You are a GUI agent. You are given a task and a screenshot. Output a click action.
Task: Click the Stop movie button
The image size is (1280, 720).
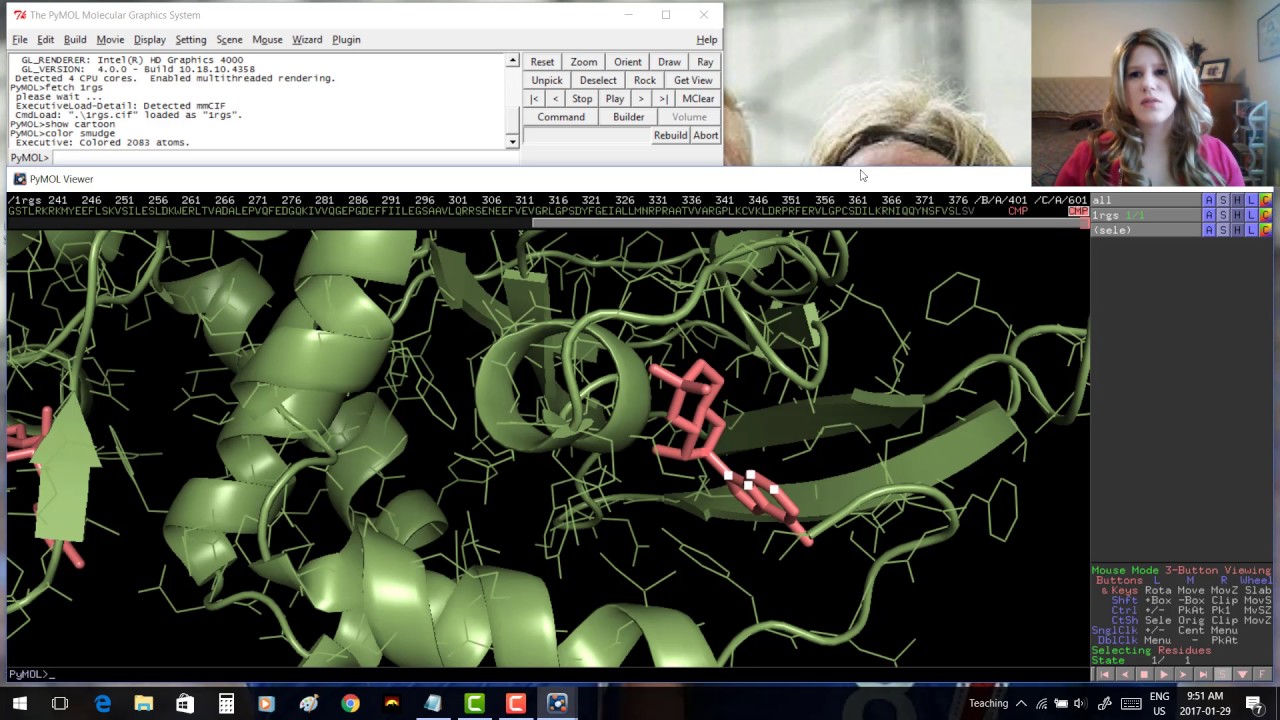[x=582, y=99]
